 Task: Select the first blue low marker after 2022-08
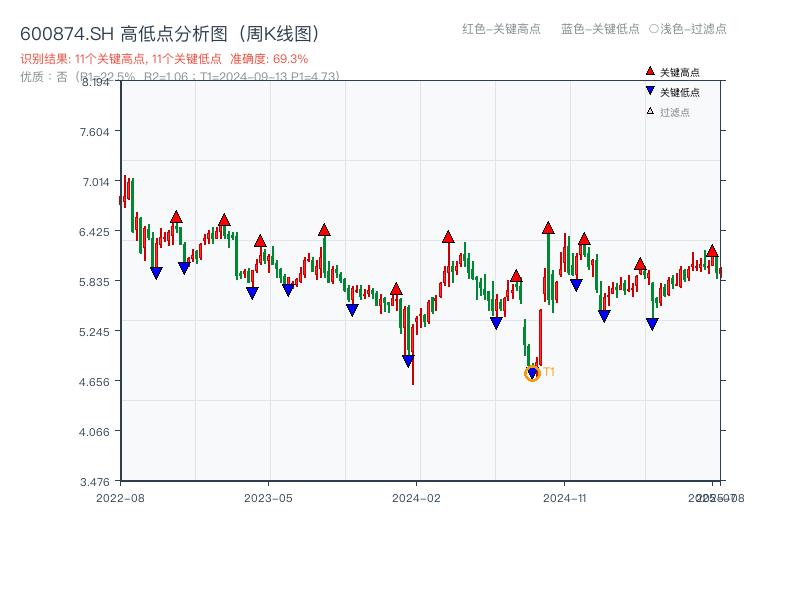pos(156,273)
